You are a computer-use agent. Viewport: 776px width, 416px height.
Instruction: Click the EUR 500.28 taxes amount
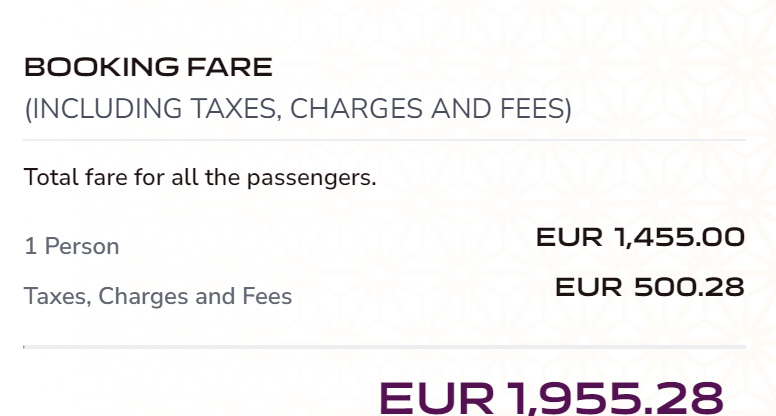click(x=649, y=287)
